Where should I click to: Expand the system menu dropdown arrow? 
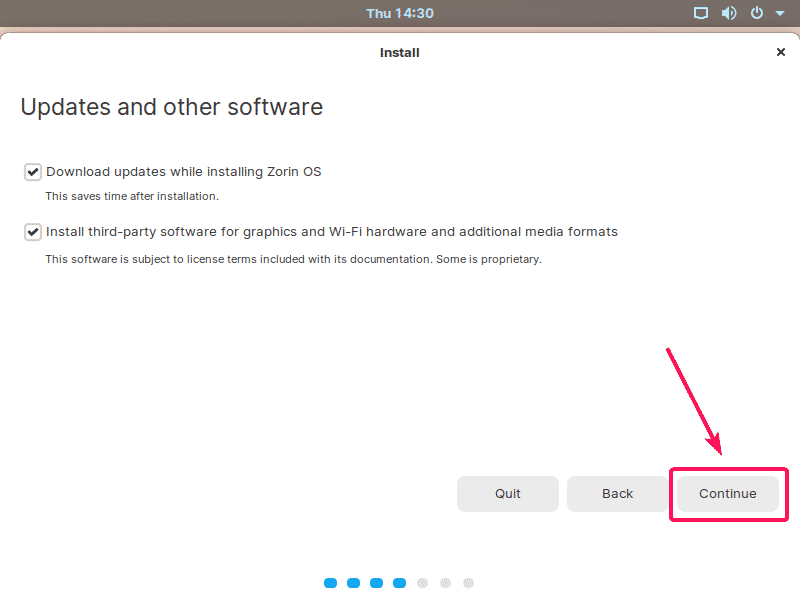780,14
